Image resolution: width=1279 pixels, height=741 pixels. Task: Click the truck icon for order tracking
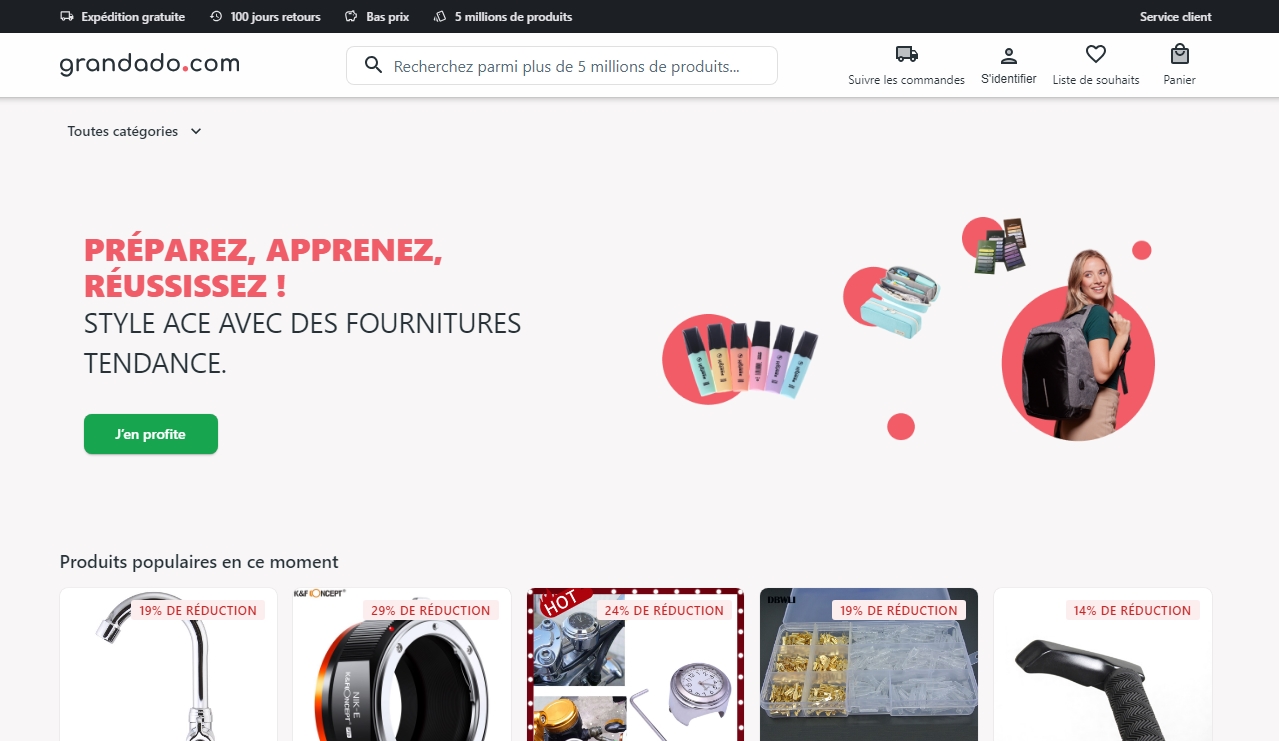coord(906,54)
